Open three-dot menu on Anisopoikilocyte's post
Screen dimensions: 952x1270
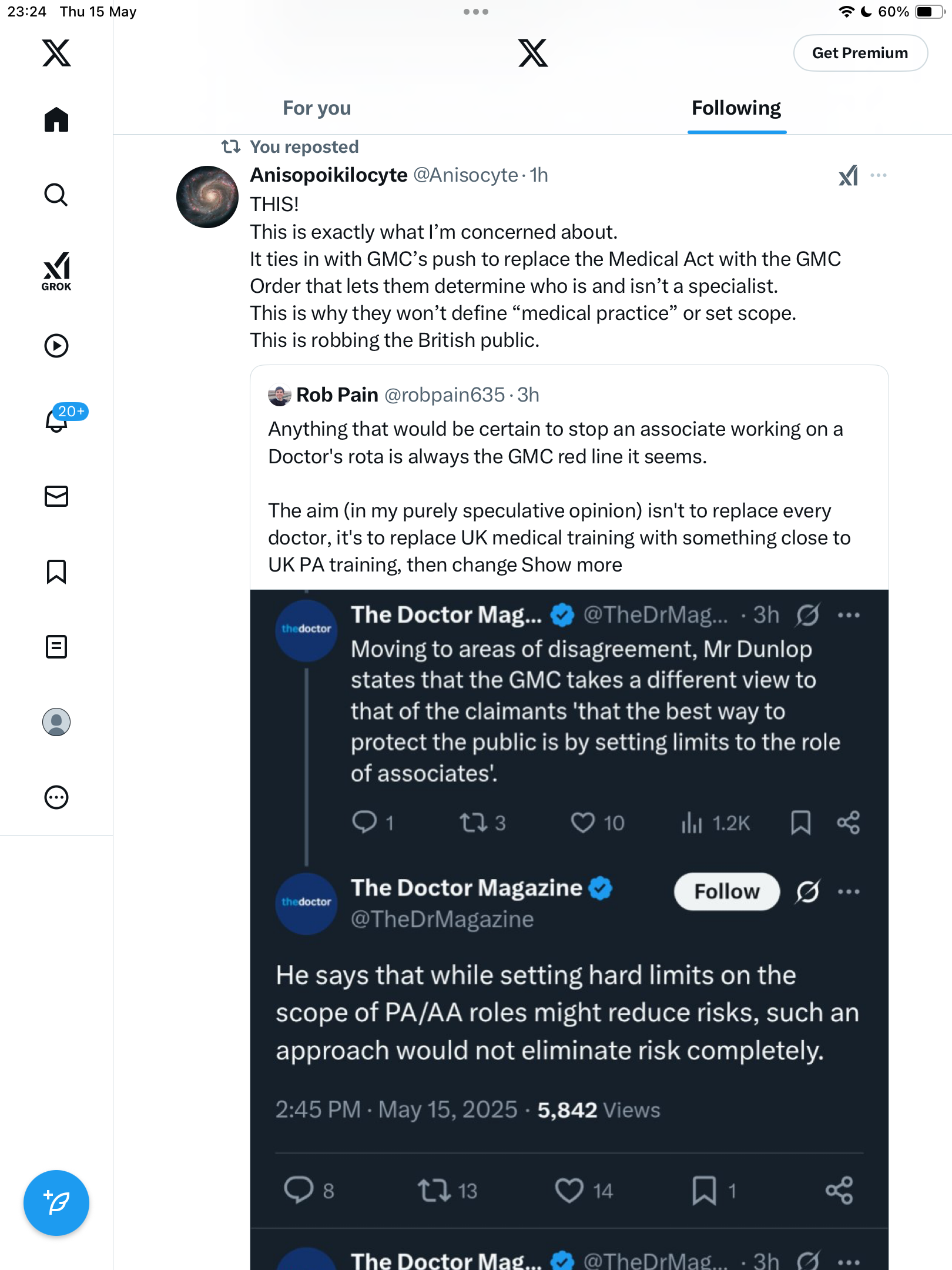coord(879,175)
